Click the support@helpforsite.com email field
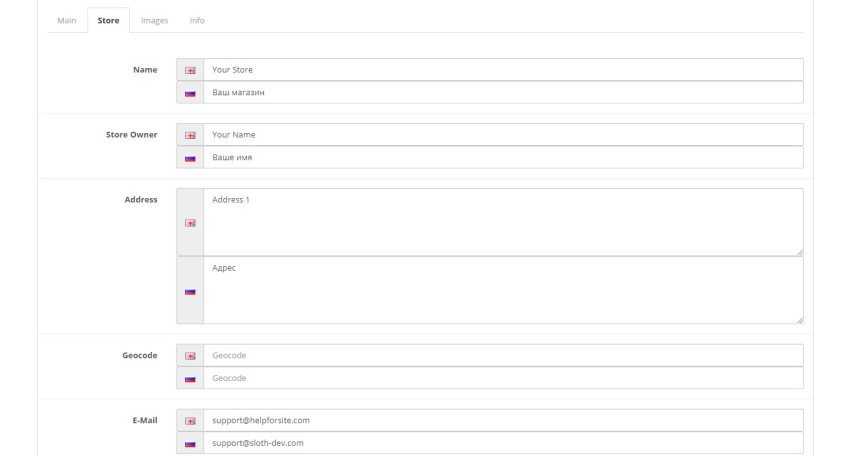852x456 pixels. 503,420
